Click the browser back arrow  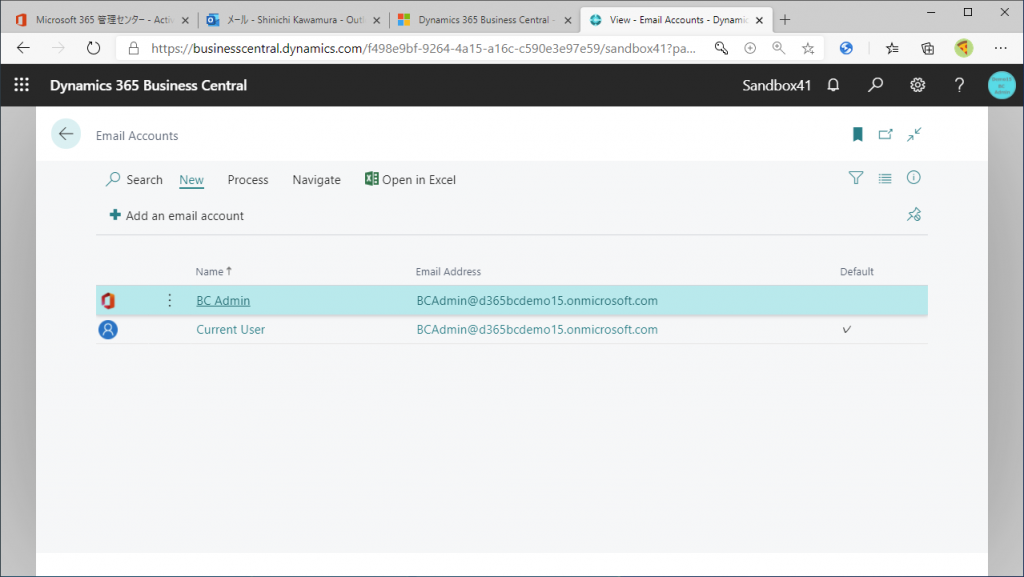(24, 48)
